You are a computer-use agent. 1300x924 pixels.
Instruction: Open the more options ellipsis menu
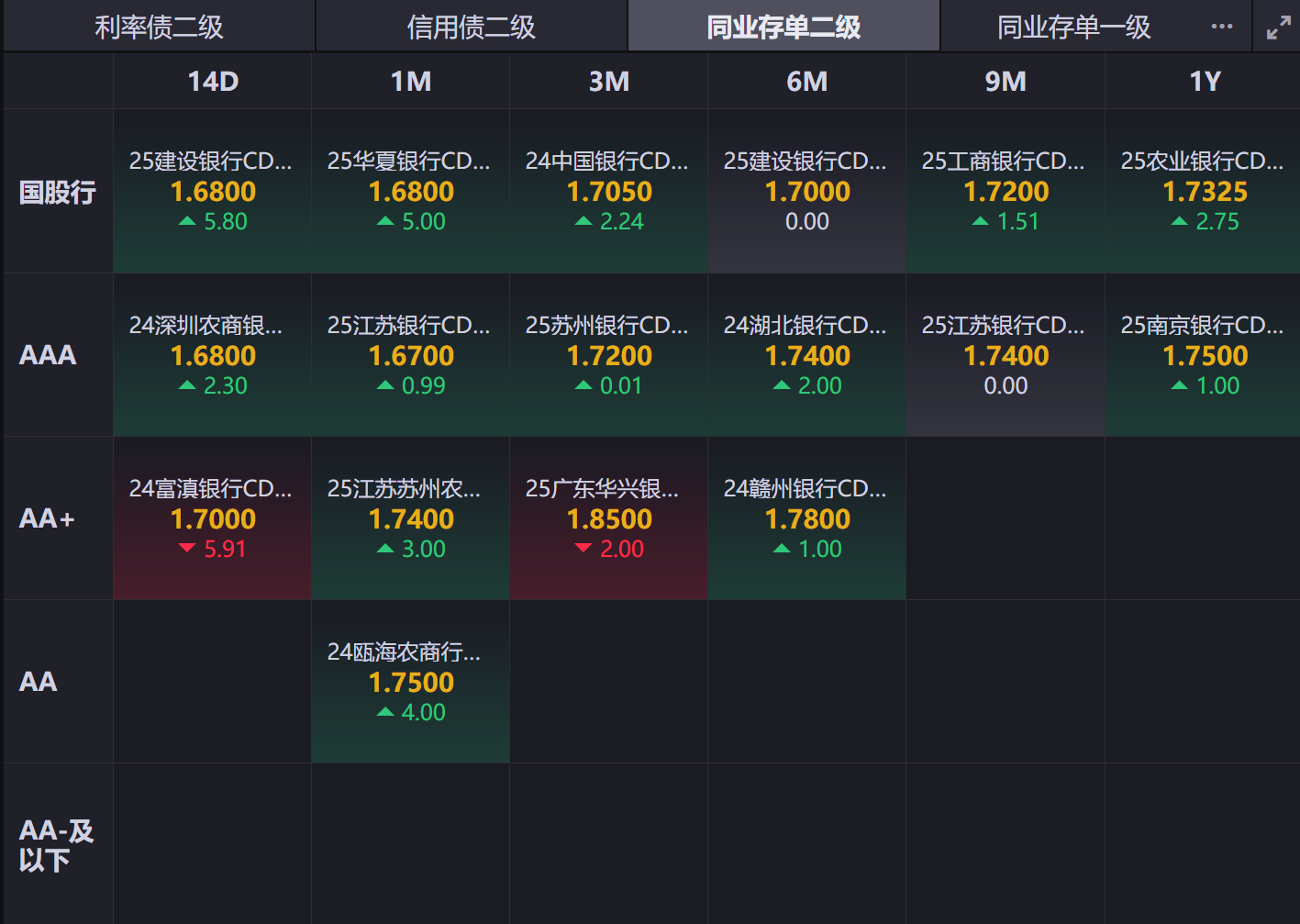pos(1222,27)
